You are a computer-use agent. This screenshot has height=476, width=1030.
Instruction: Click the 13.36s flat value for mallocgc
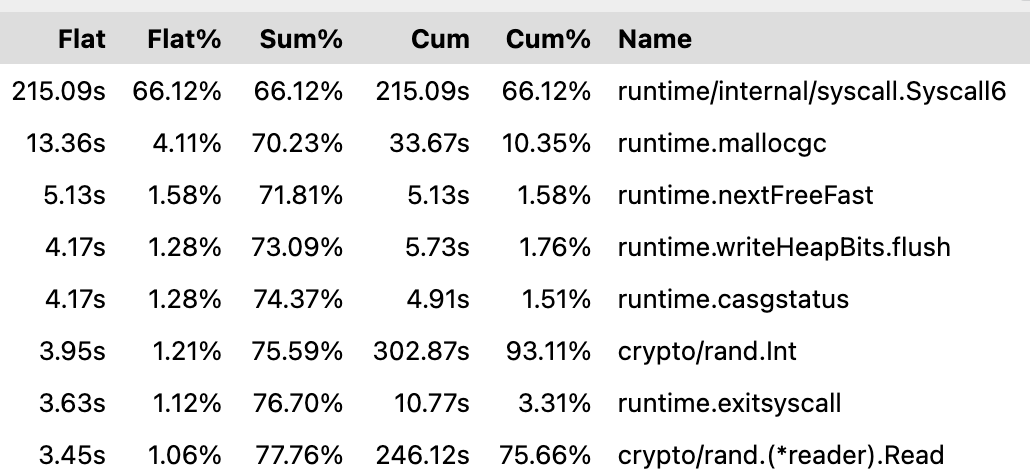(66, 143)
